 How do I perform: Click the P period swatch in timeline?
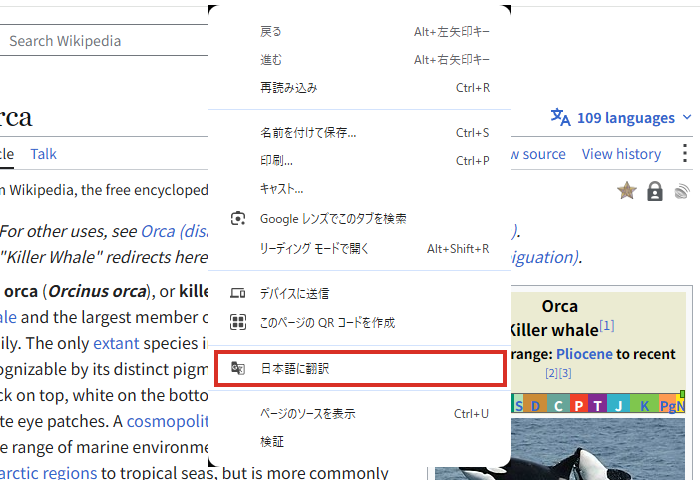pyautogui.click(x=579, y=404)
